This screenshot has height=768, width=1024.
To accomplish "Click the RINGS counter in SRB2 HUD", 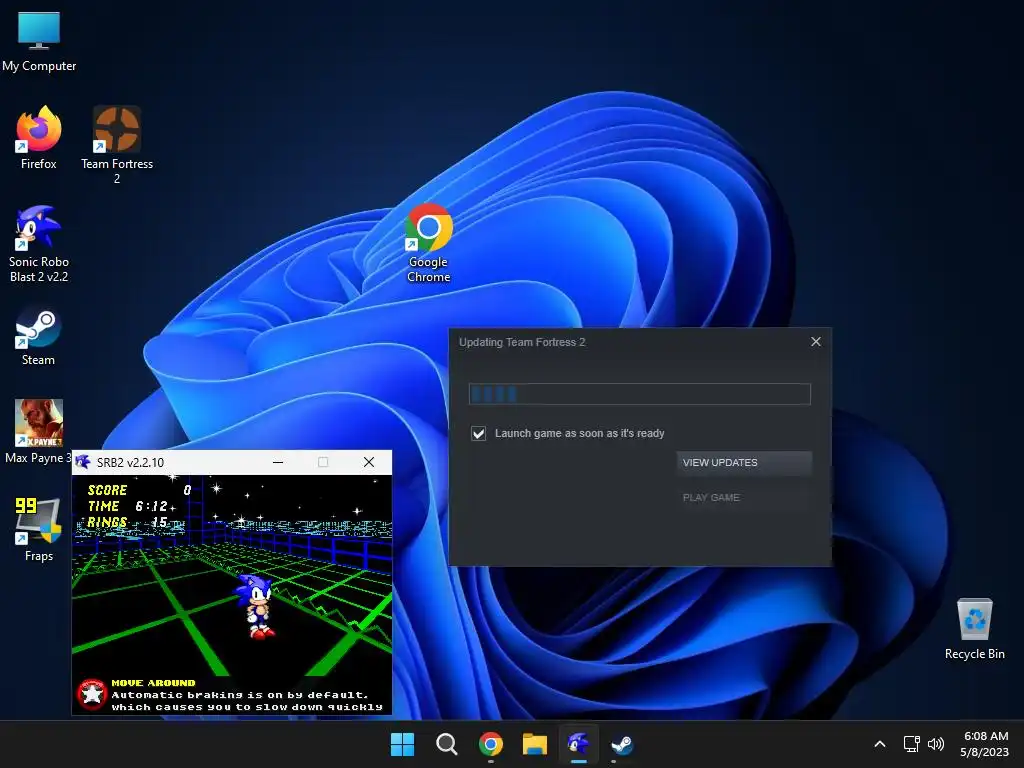I will click(128, 522).
